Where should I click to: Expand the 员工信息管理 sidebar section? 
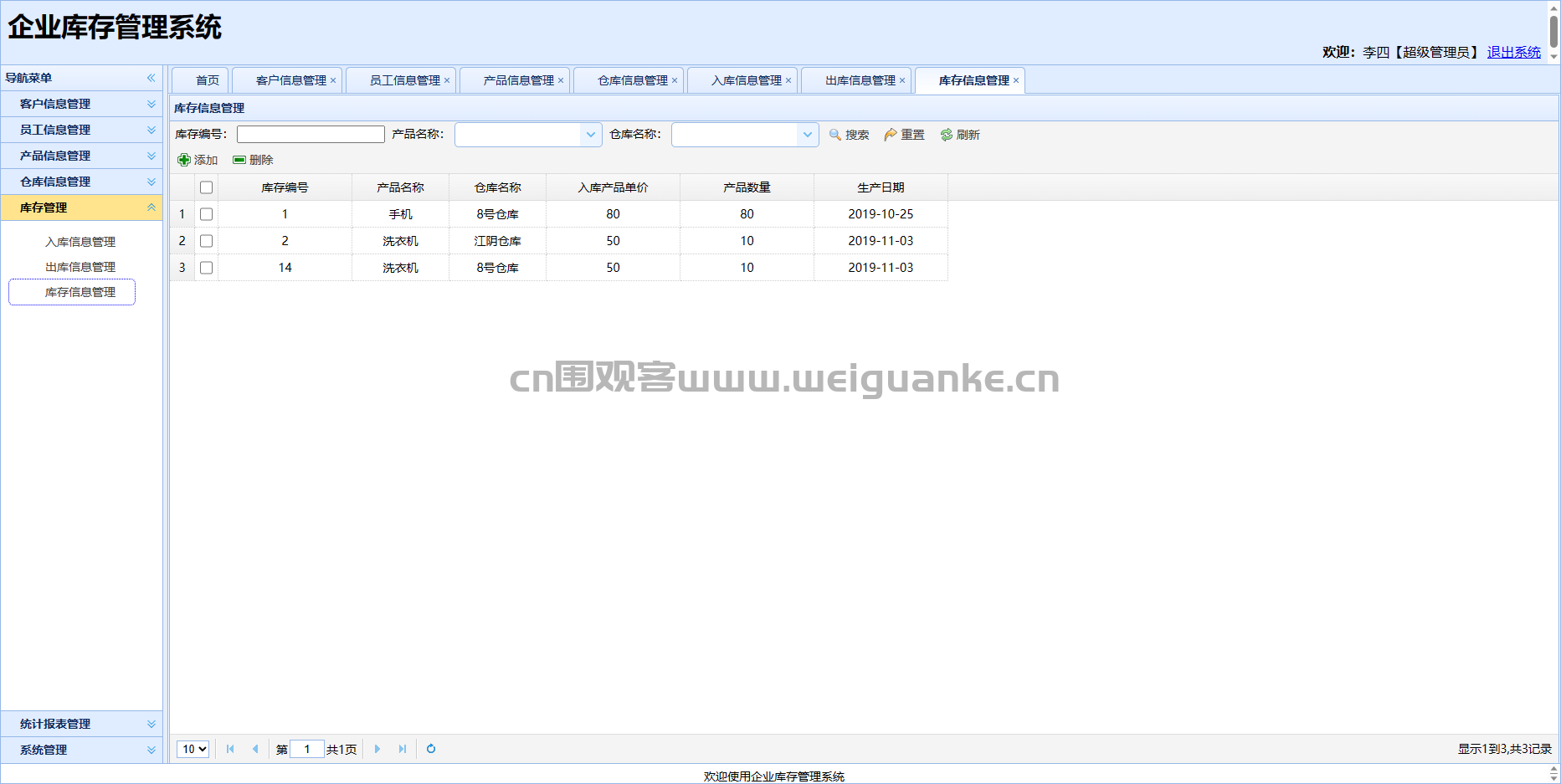tap(81, 130)
